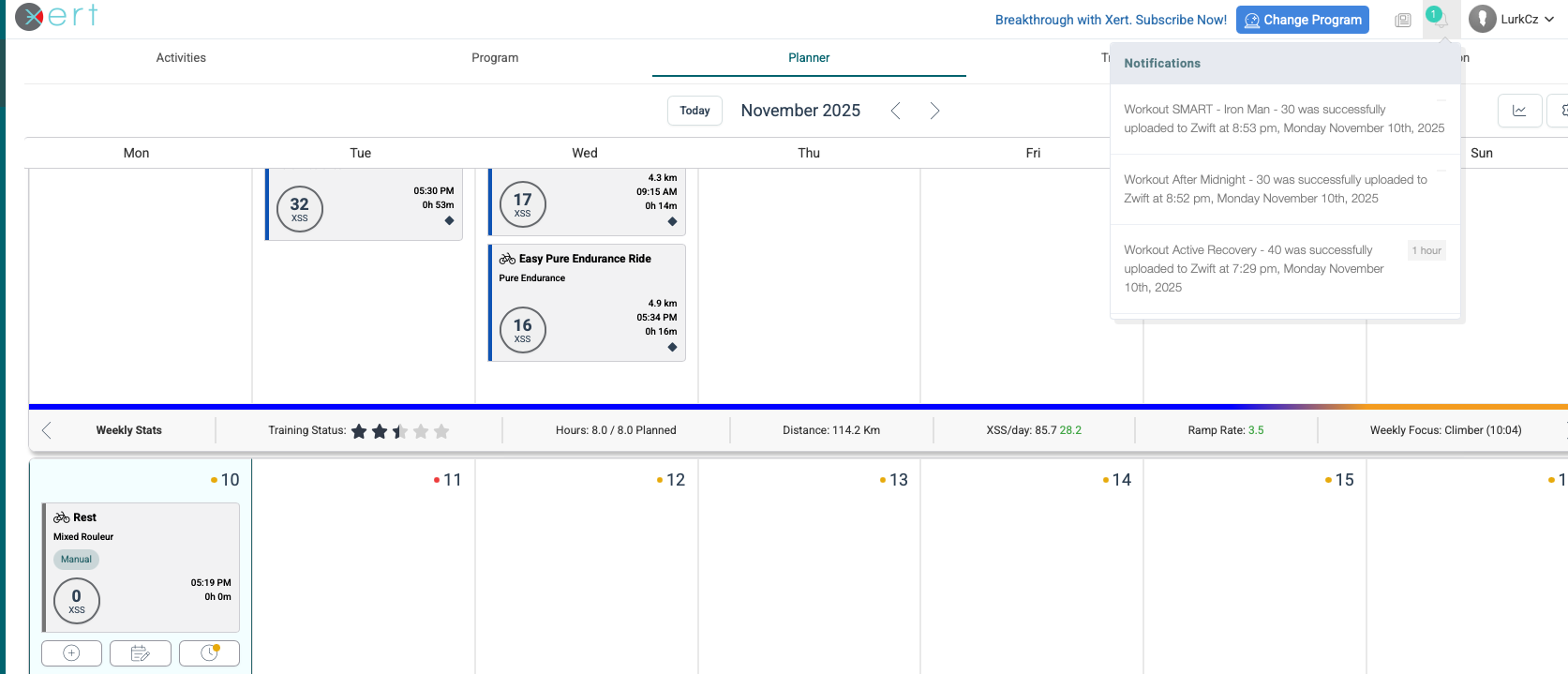Click the Xert logo
This screenshot has width=1568, height=674.
coord(56,17)
